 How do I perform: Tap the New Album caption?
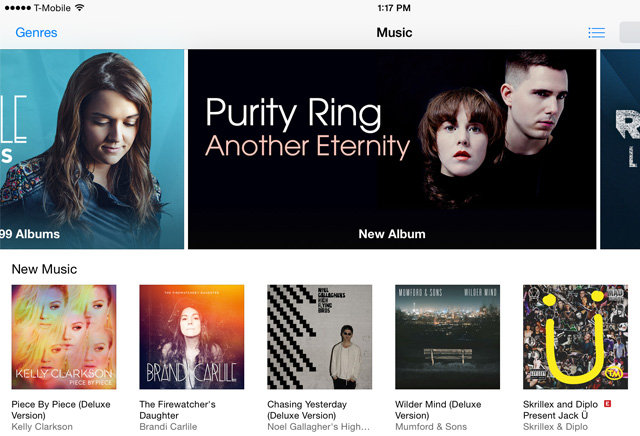click(x=392, y=234)
